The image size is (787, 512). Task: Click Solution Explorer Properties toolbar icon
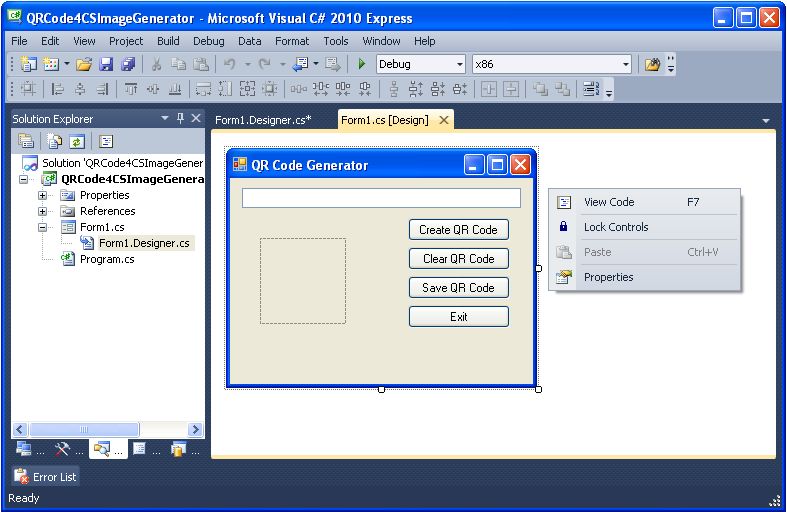pos(26,142)
